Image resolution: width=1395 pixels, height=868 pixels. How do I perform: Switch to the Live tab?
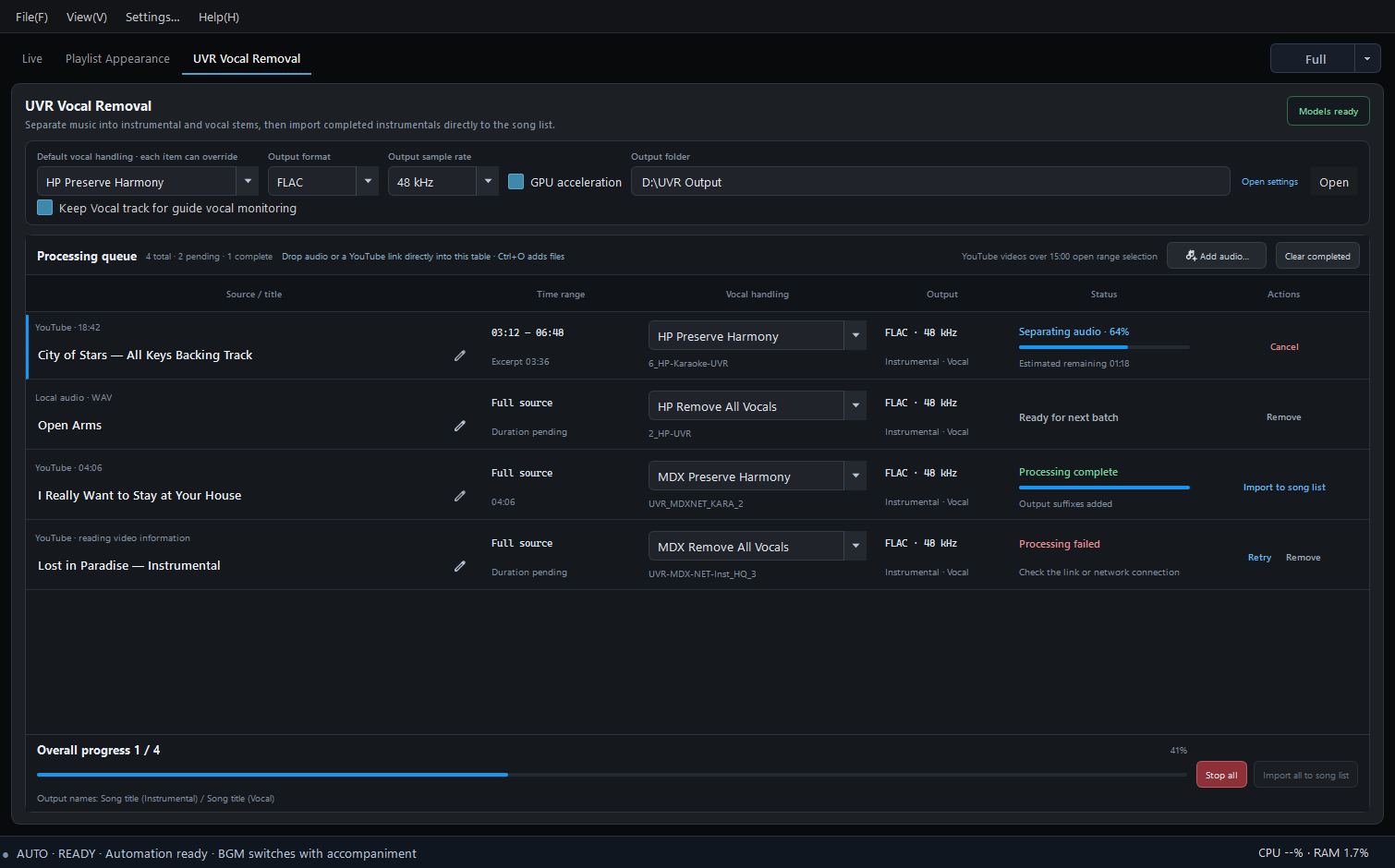point(32,58)
